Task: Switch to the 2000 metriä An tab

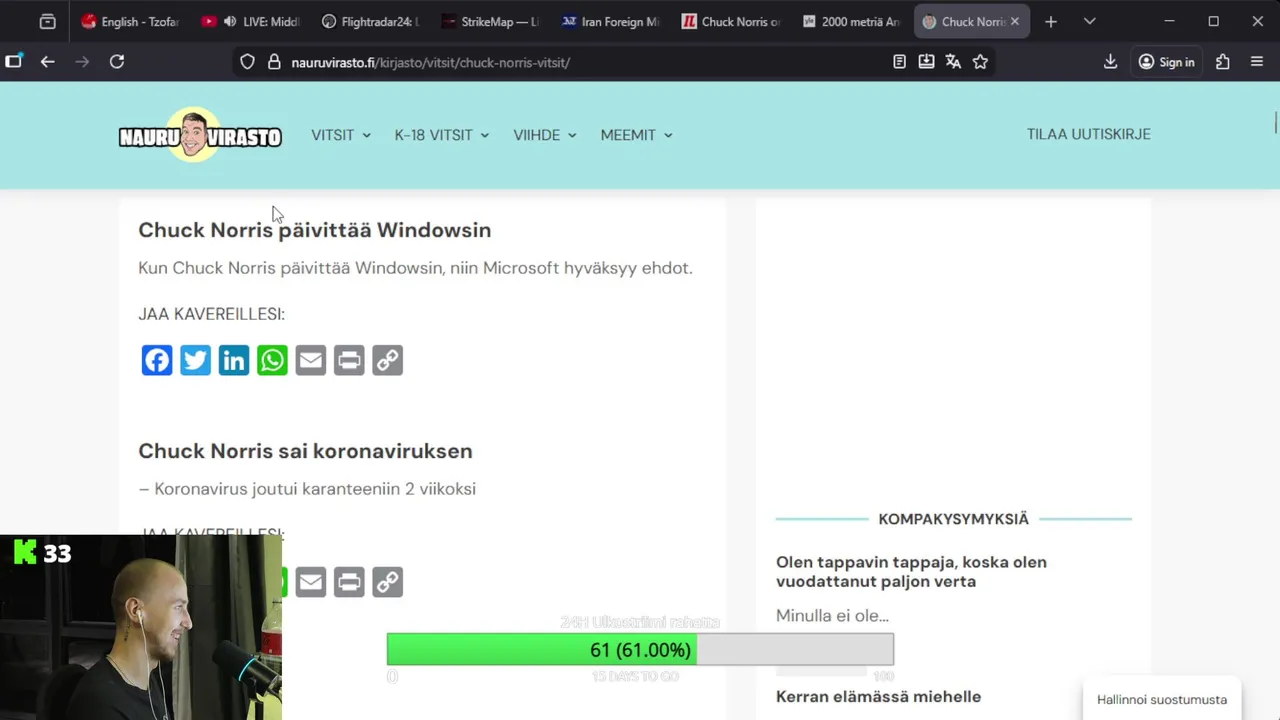Action: [851, 21]
